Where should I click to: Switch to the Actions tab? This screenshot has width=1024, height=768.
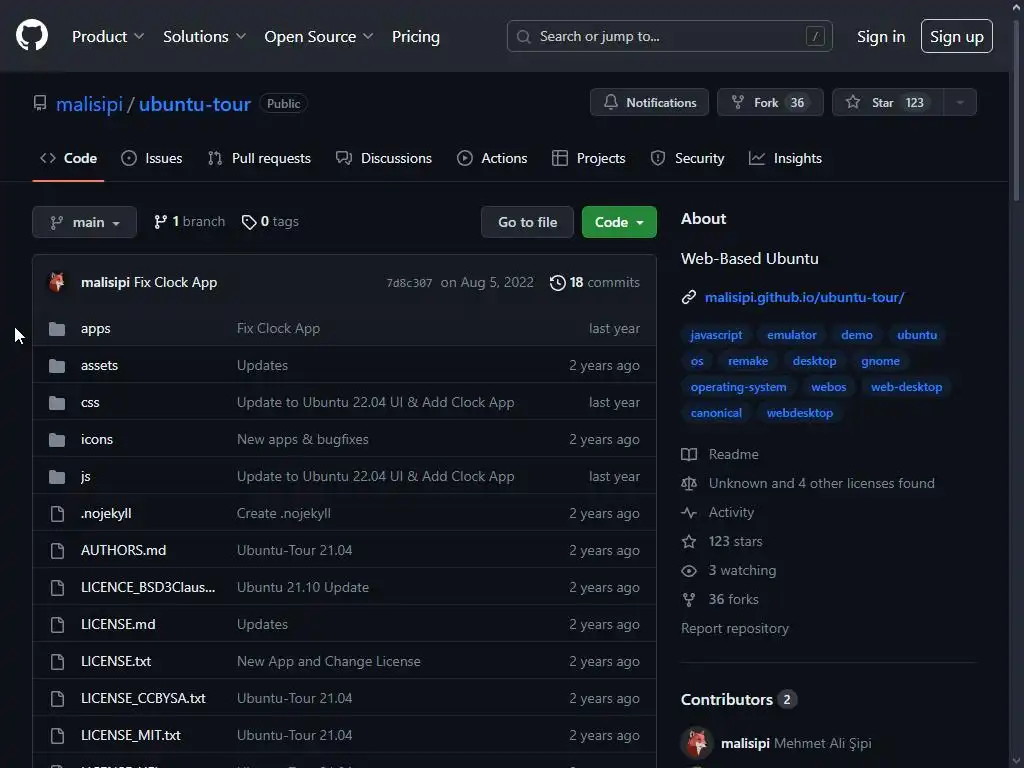tap(492, 158)
